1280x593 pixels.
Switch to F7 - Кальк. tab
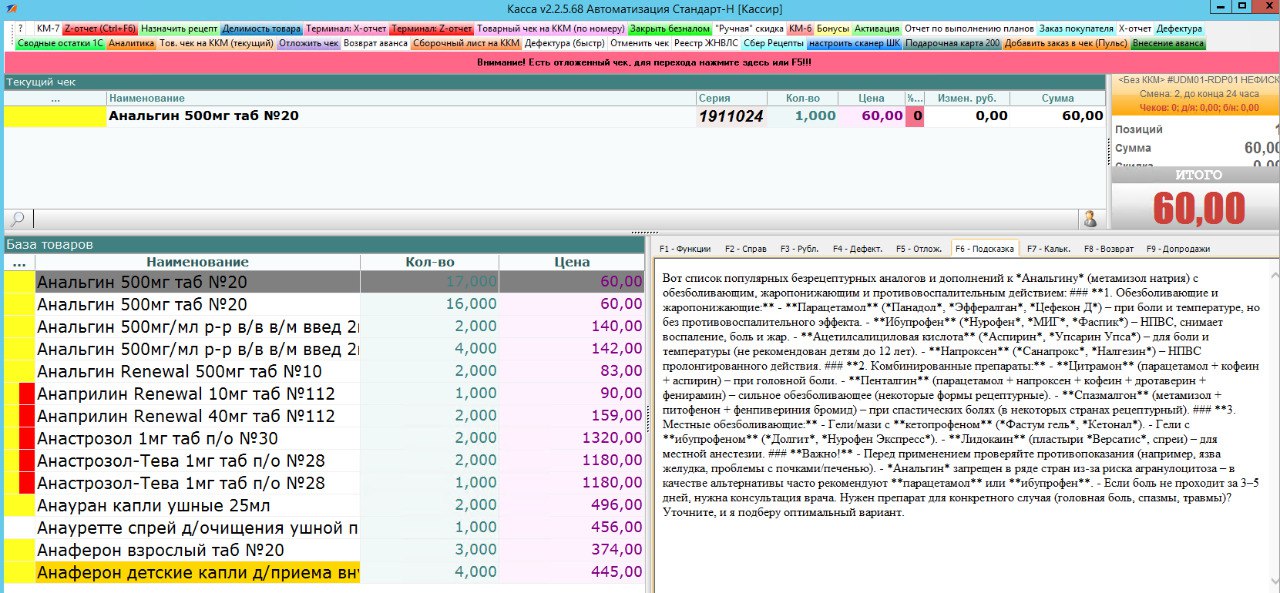coord(1049,248)
